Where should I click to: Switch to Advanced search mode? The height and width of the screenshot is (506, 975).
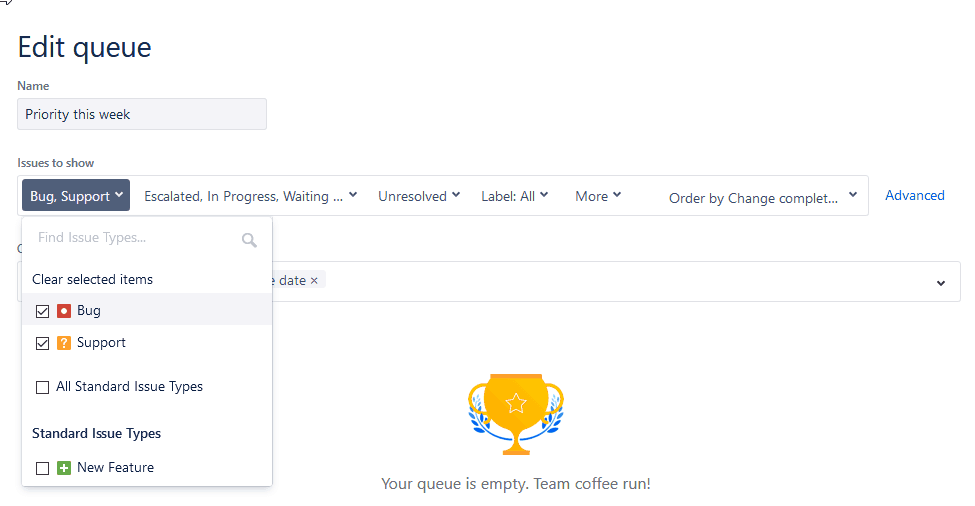(914, 196)
